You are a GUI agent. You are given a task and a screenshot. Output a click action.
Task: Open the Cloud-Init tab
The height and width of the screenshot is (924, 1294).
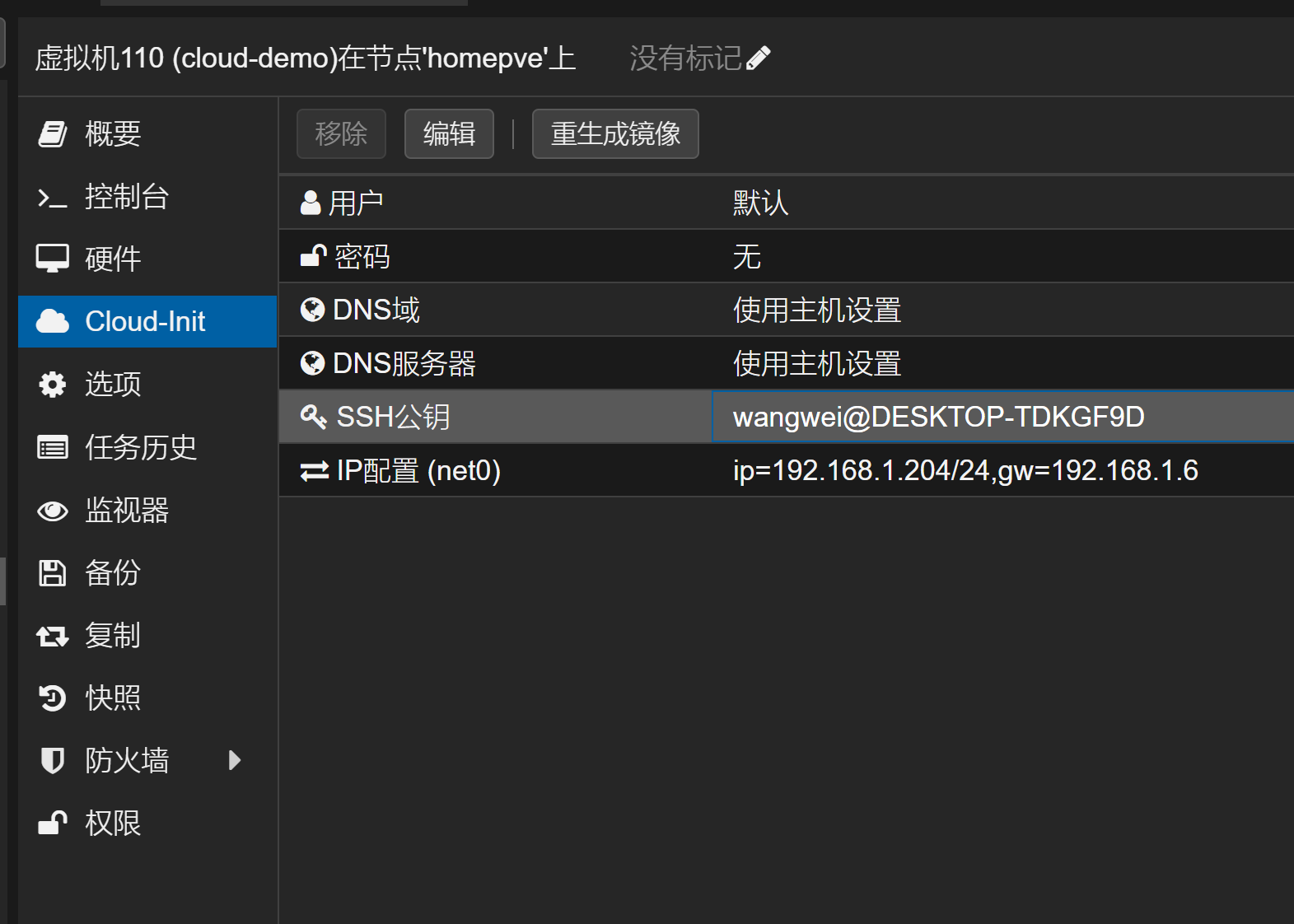pos(146,321)
